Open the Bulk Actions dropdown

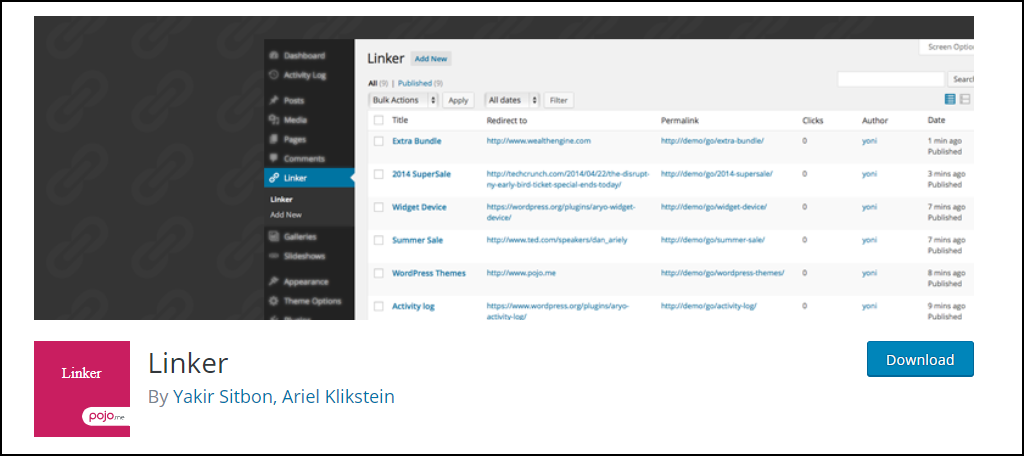[403, 100]
